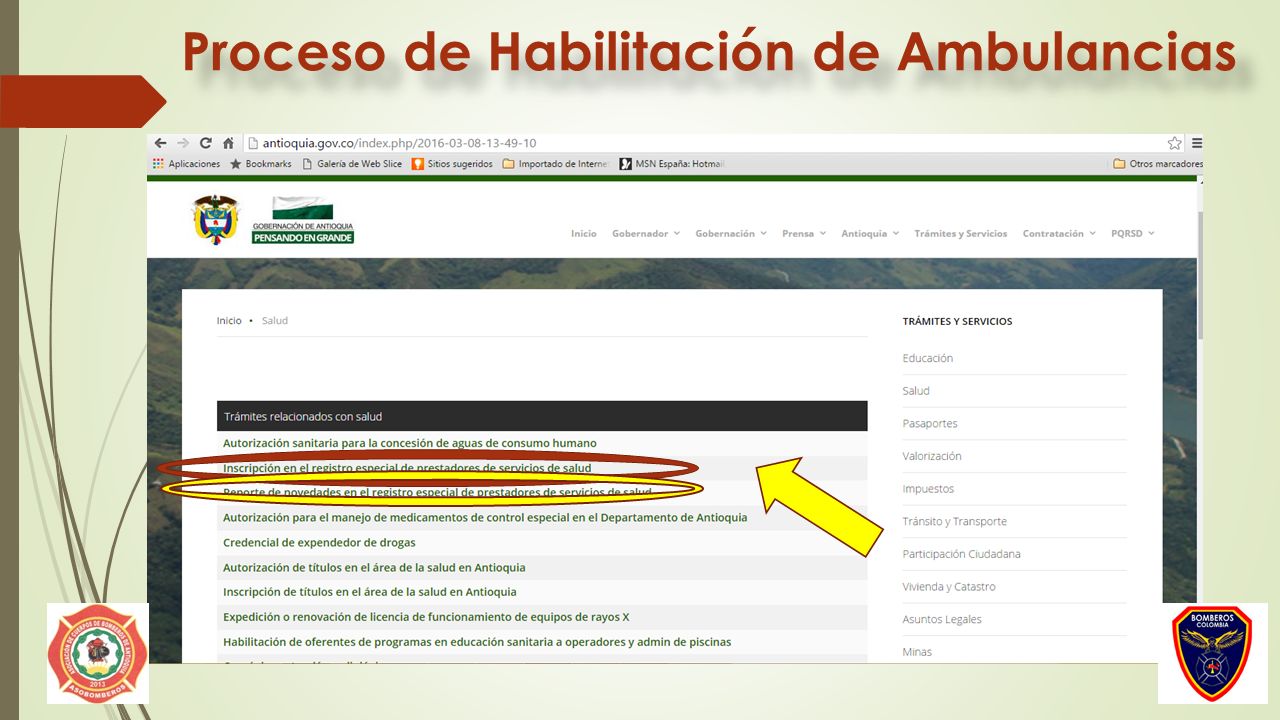Open Autorización sanitaria para concesión de aguas
Viewport: 1280px width, 720px height.
point(409,443)
